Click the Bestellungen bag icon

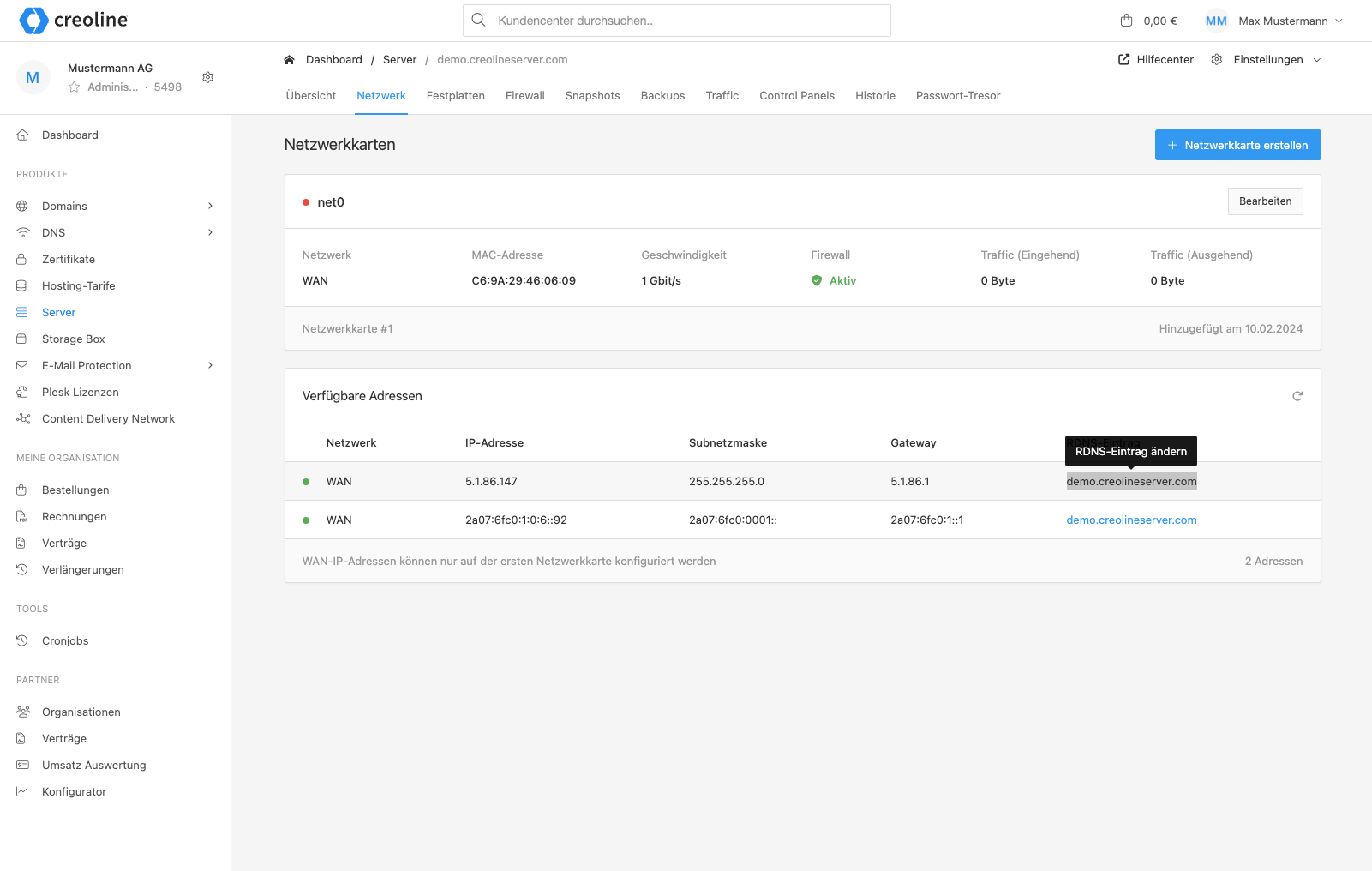(21, 490)
